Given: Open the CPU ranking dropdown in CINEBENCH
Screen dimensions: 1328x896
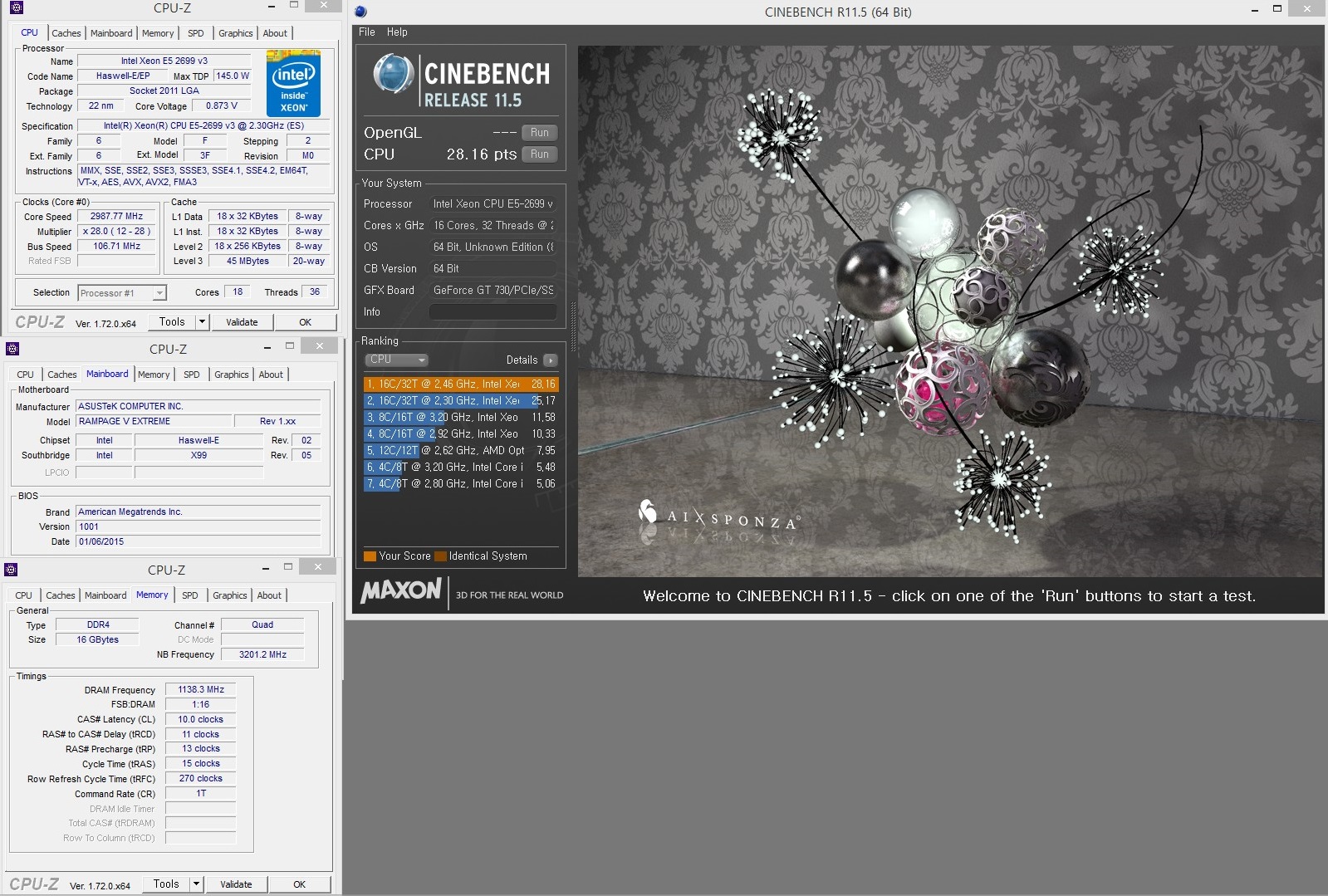Looking at the screenshot, I should (x=396, y=360).
